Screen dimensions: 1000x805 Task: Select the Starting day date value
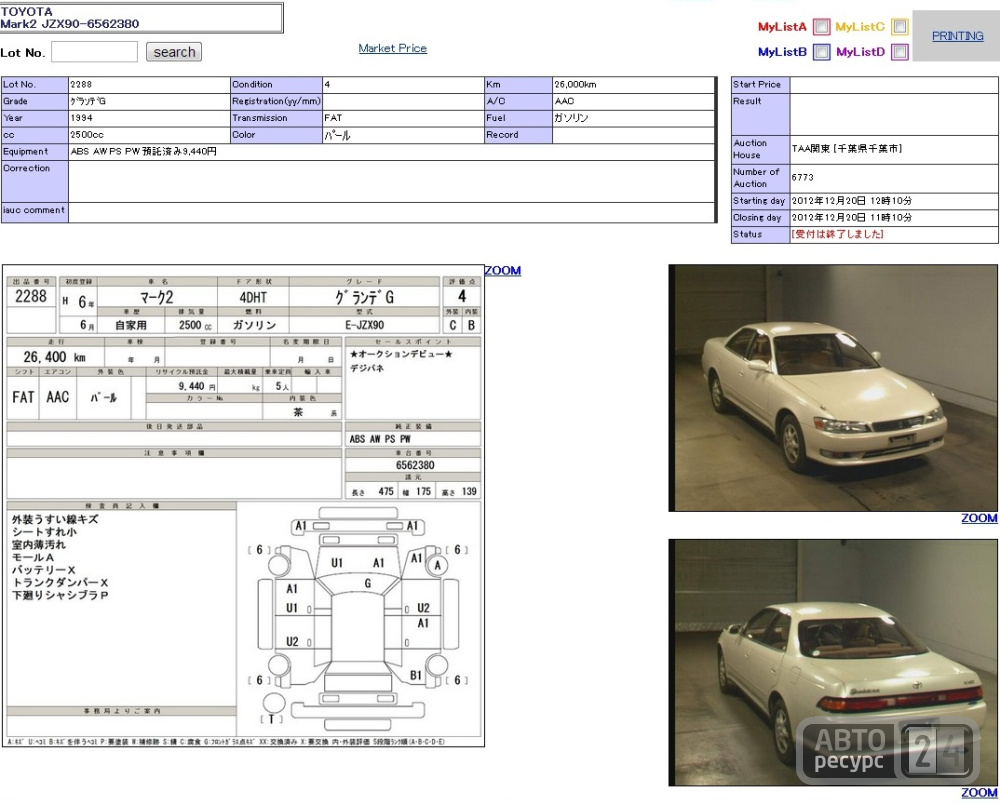click(851, 200)
